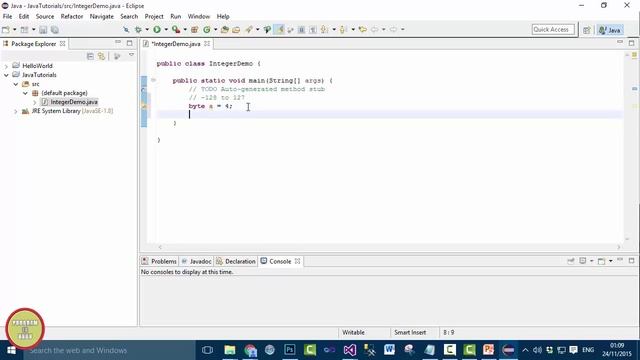The height and width of the screenshot is (360, 640).
Task: Expand the HelloWorld project
Action: [6, 66]
